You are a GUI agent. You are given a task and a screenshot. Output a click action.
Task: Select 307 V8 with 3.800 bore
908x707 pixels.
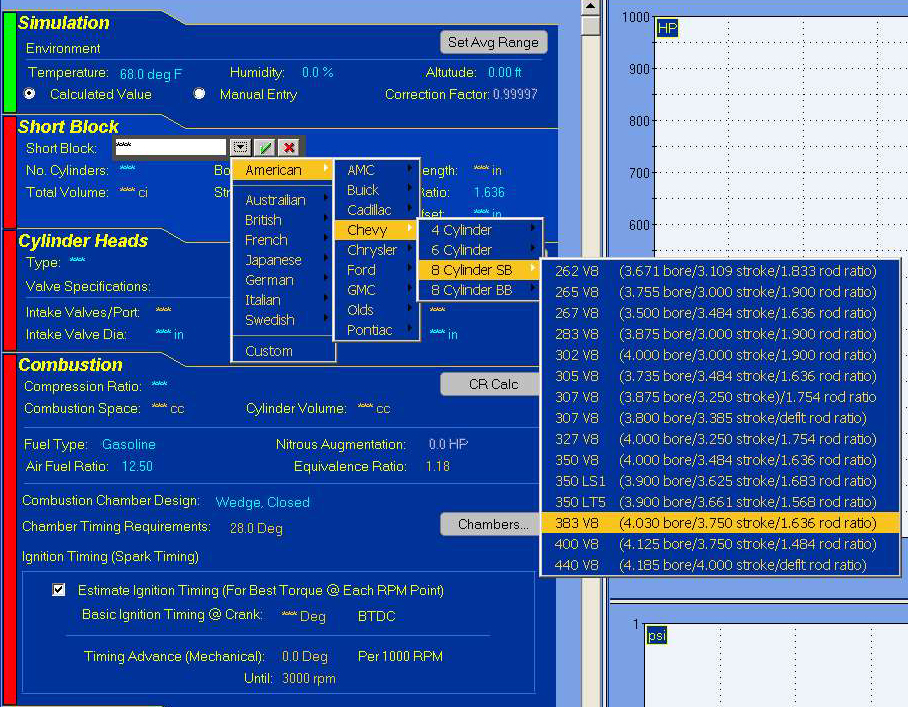(720, 418)
